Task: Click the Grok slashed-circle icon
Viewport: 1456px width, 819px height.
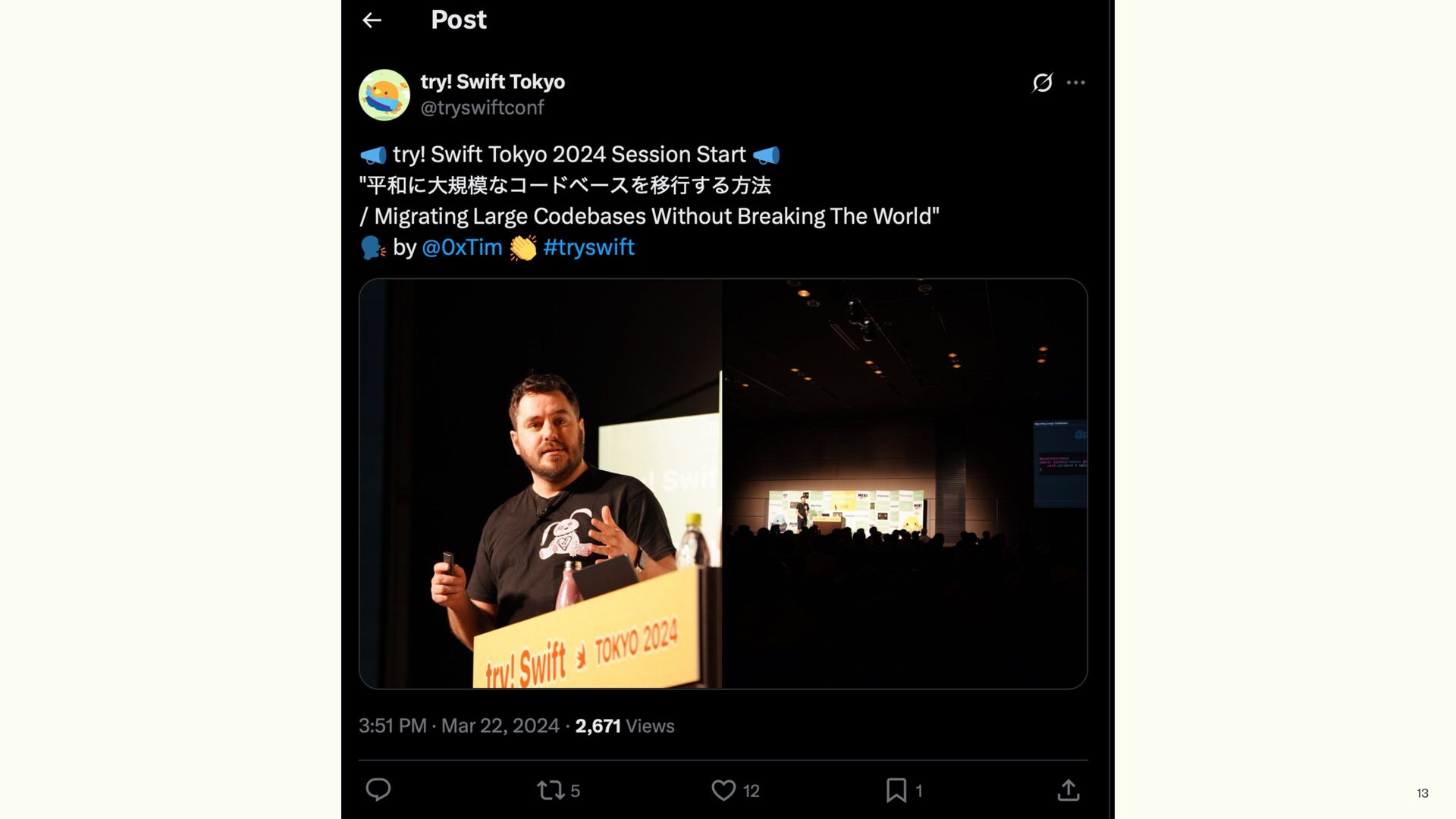Action: 1042,83
